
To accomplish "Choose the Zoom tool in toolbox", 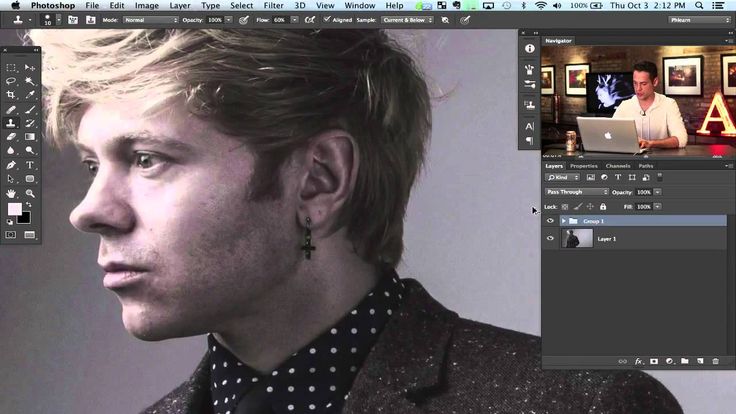I will [x=30, y=193].
